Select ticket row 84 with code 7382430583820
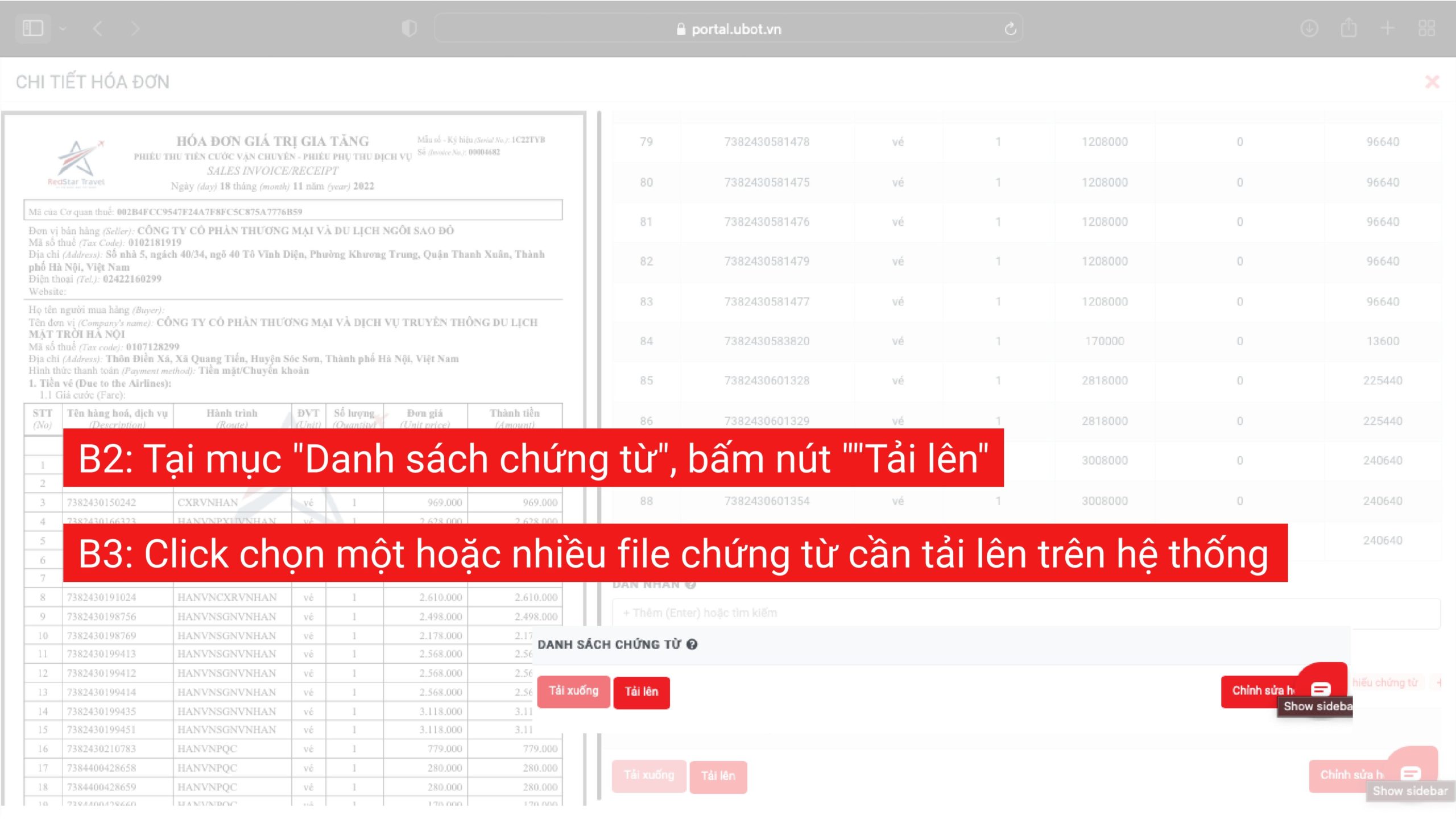 point(766,341)
